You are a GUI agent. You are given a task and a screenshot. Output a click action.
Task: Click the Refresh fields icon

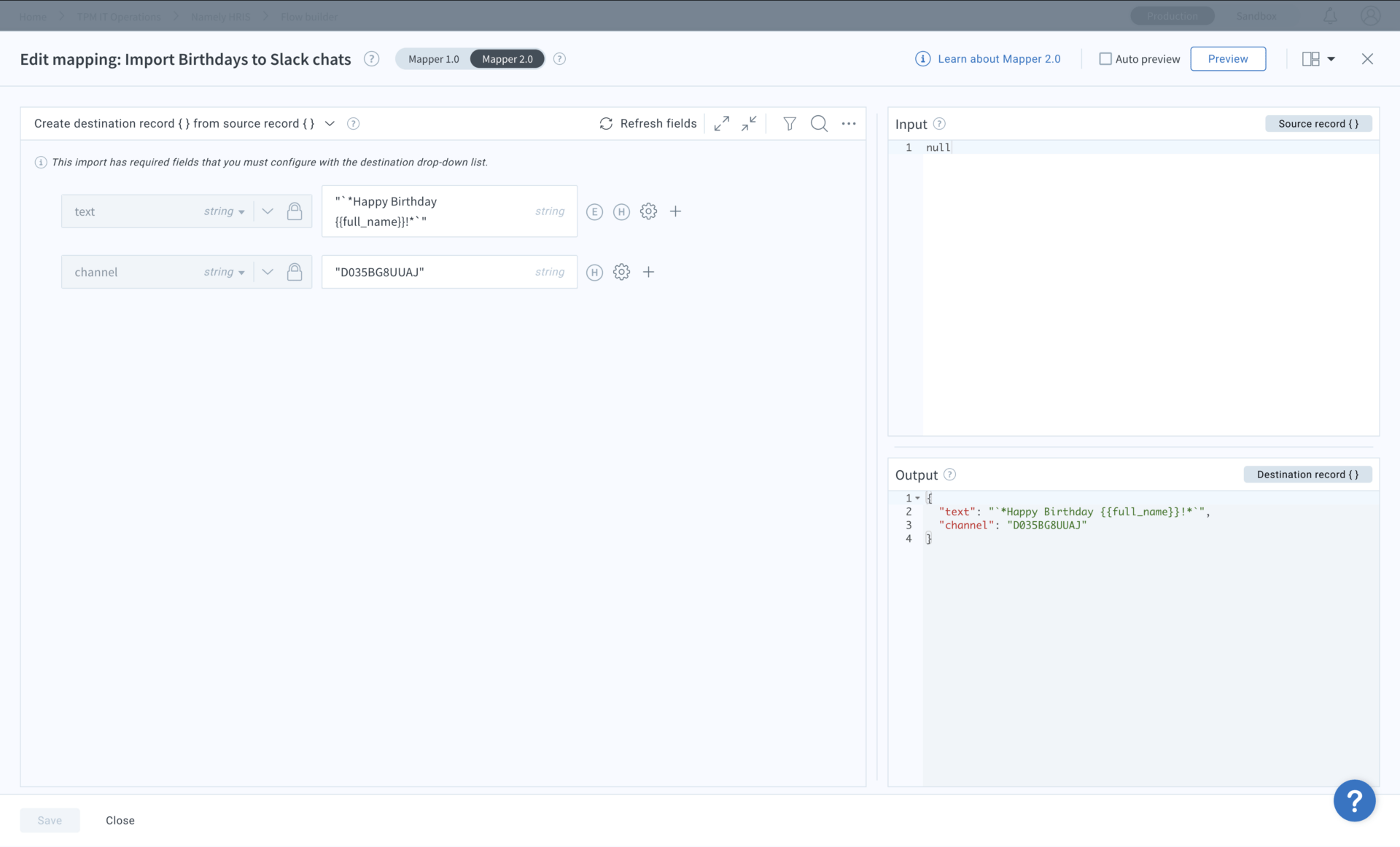click(606, 124)
